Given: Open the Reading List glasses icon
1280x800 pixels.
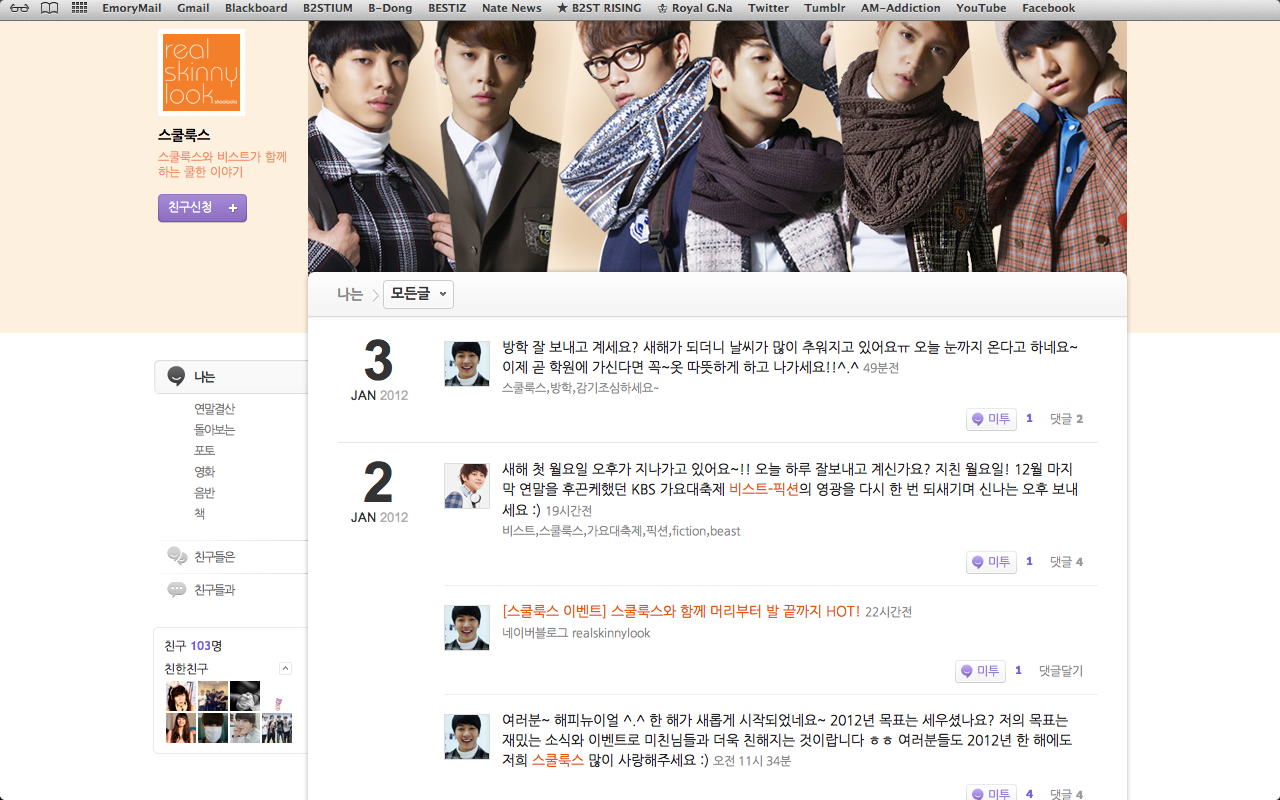Looking at the screenshot, I should tap(20, 8).
